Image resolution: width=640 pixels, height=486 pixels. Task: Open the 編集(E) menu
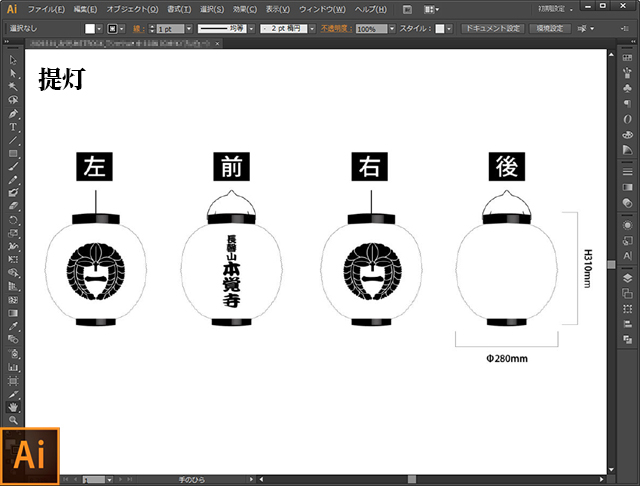(85, 9)
